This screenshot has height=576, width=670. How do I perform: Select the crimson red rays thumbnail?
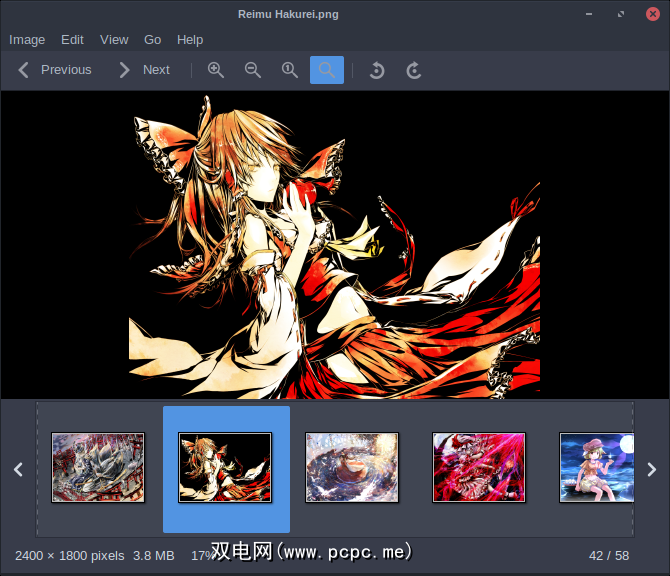(479, 467)
